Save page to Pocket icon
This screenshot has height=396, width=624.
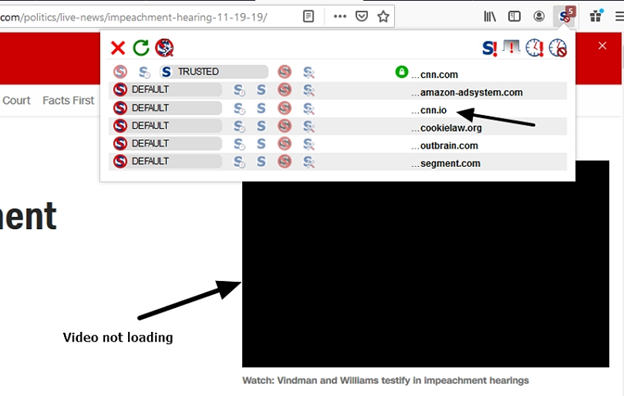[361, 16]
